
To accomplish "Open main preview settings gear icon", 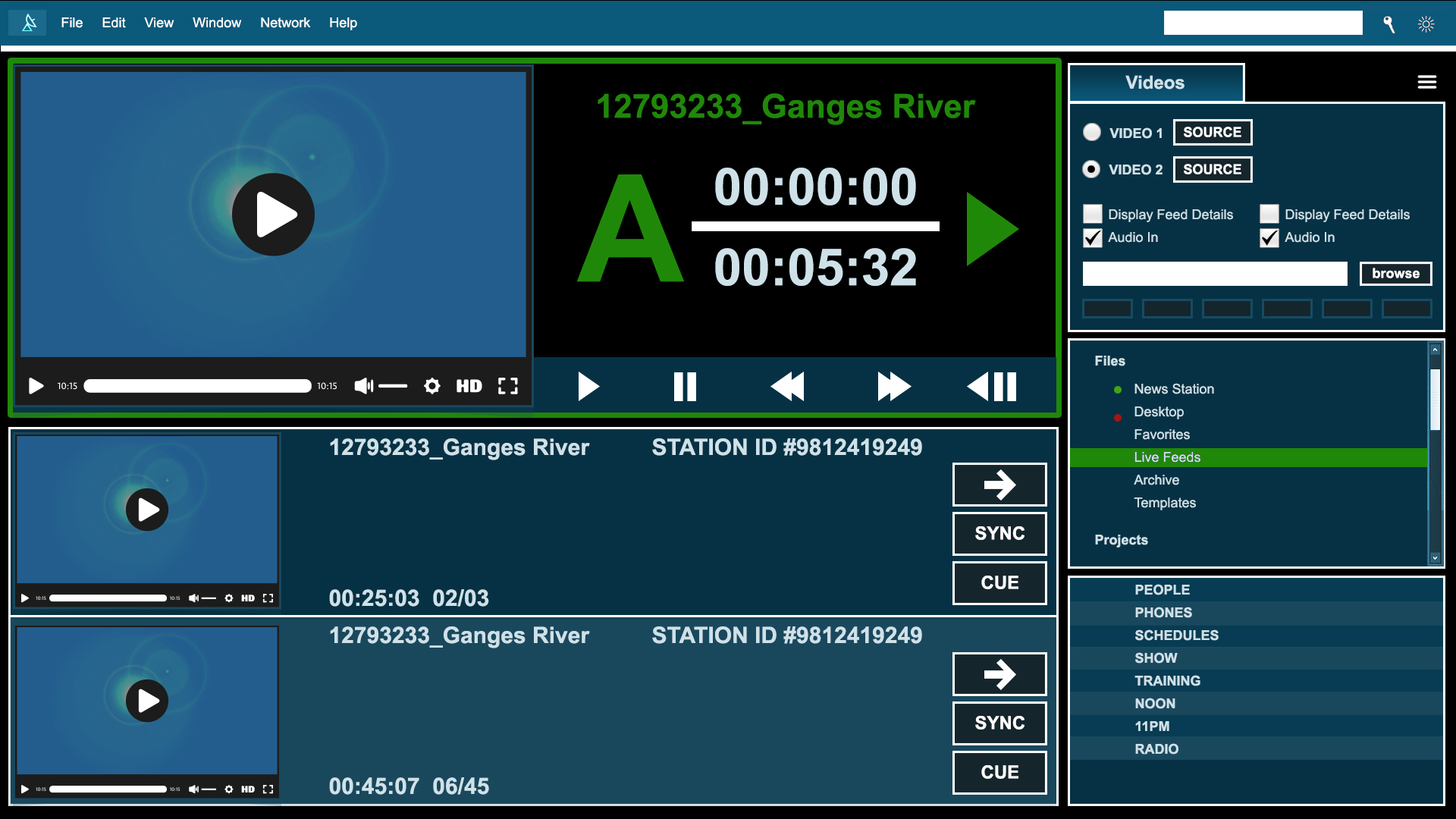I will 431,386.
